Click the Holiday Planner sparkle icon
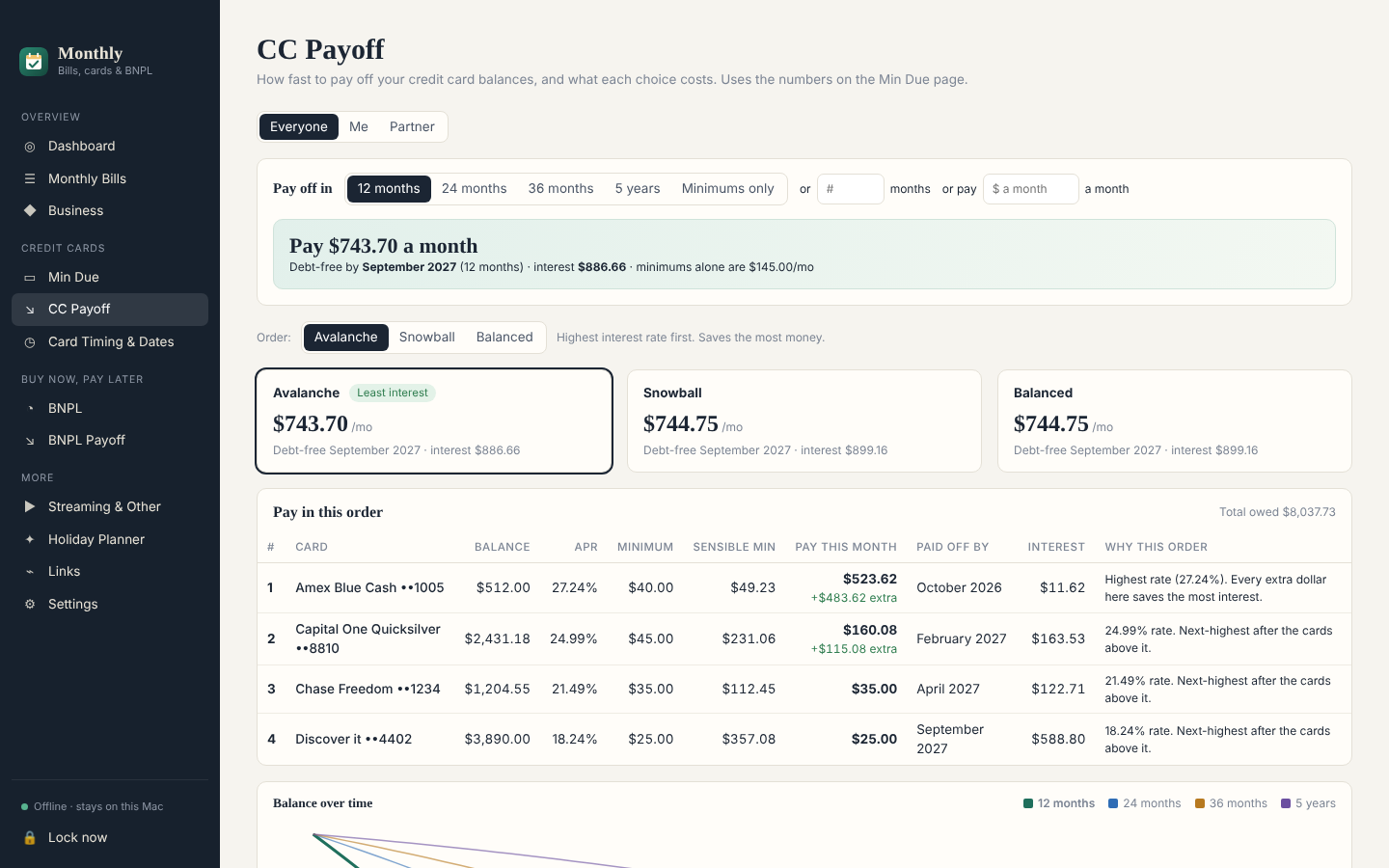 30,539
